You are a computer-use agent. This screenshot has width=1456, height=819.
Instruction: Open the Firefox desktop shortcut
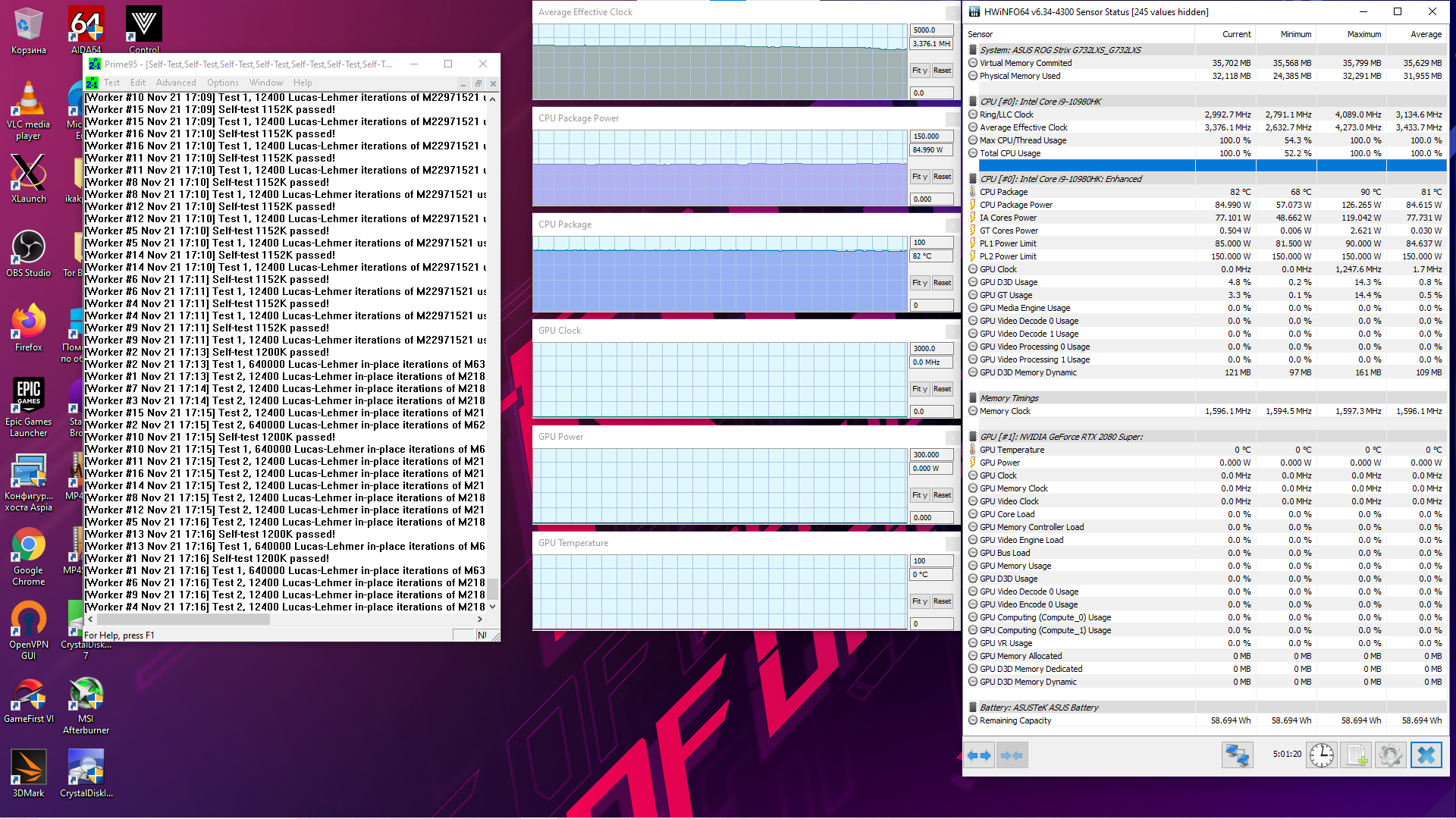click(29, 328)
